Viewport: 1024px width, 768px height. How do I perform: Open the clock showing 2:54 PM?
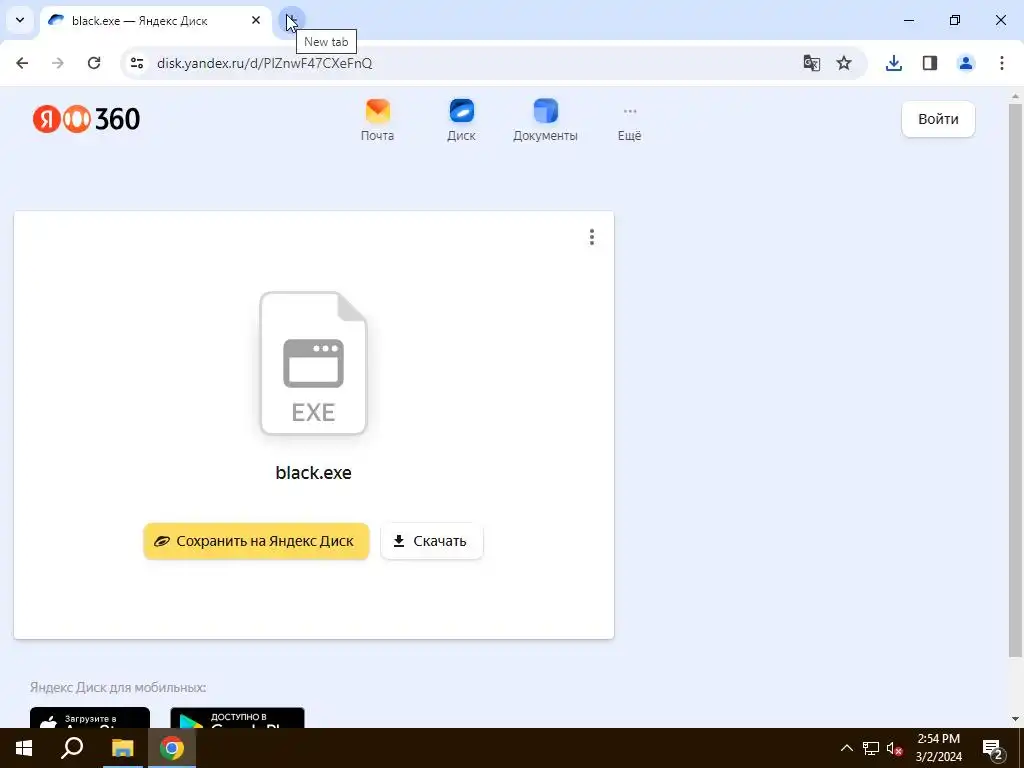click(938, 748)
